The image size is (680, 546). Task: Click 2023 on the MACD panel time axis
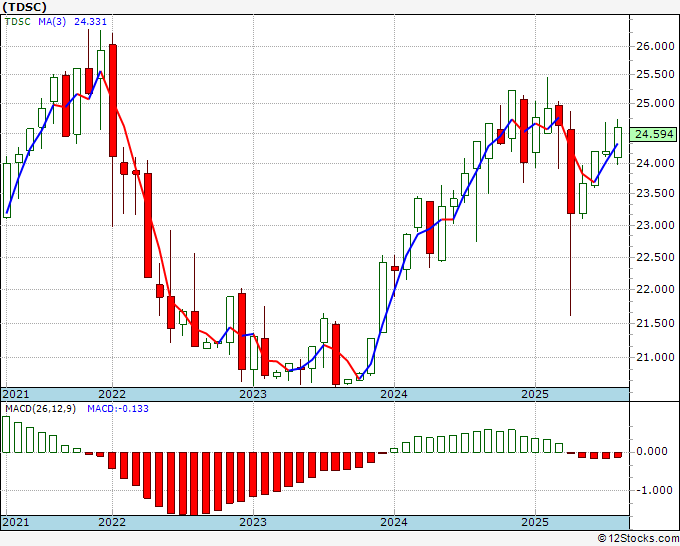pos(253,522)
